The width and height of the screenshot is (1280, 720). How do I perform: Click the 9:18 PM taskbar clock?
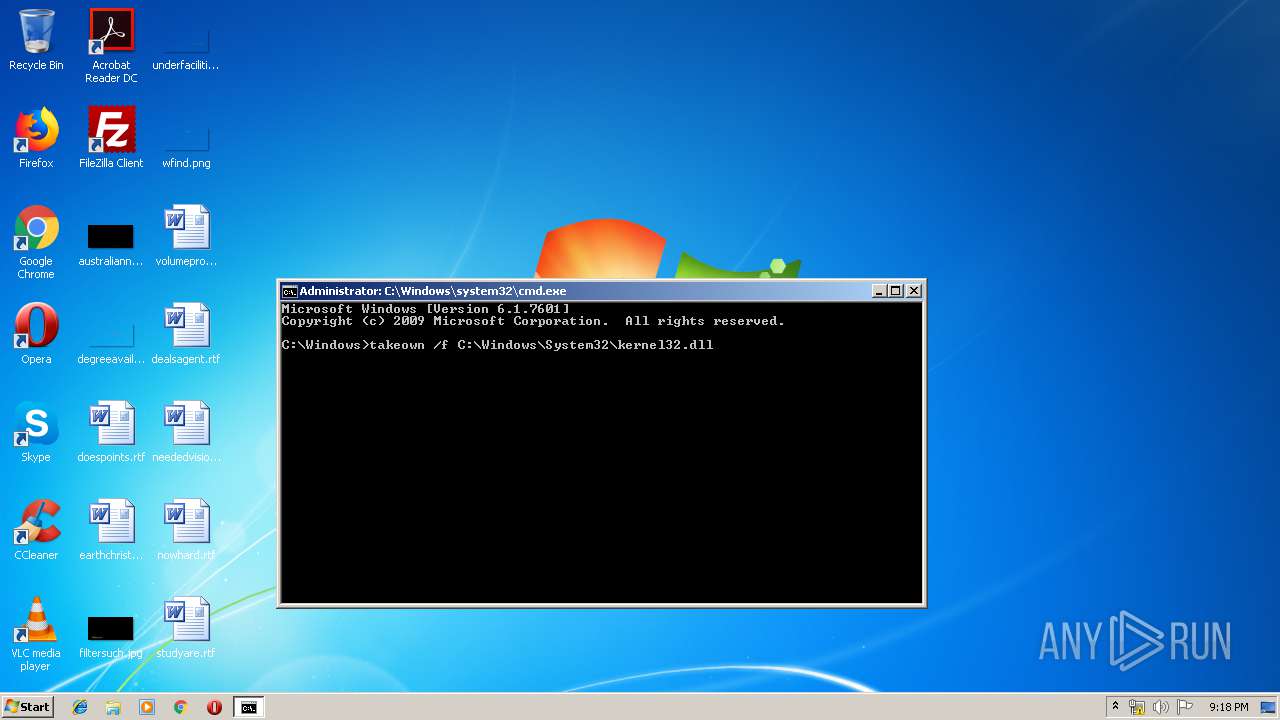[x=1228, y=707]
